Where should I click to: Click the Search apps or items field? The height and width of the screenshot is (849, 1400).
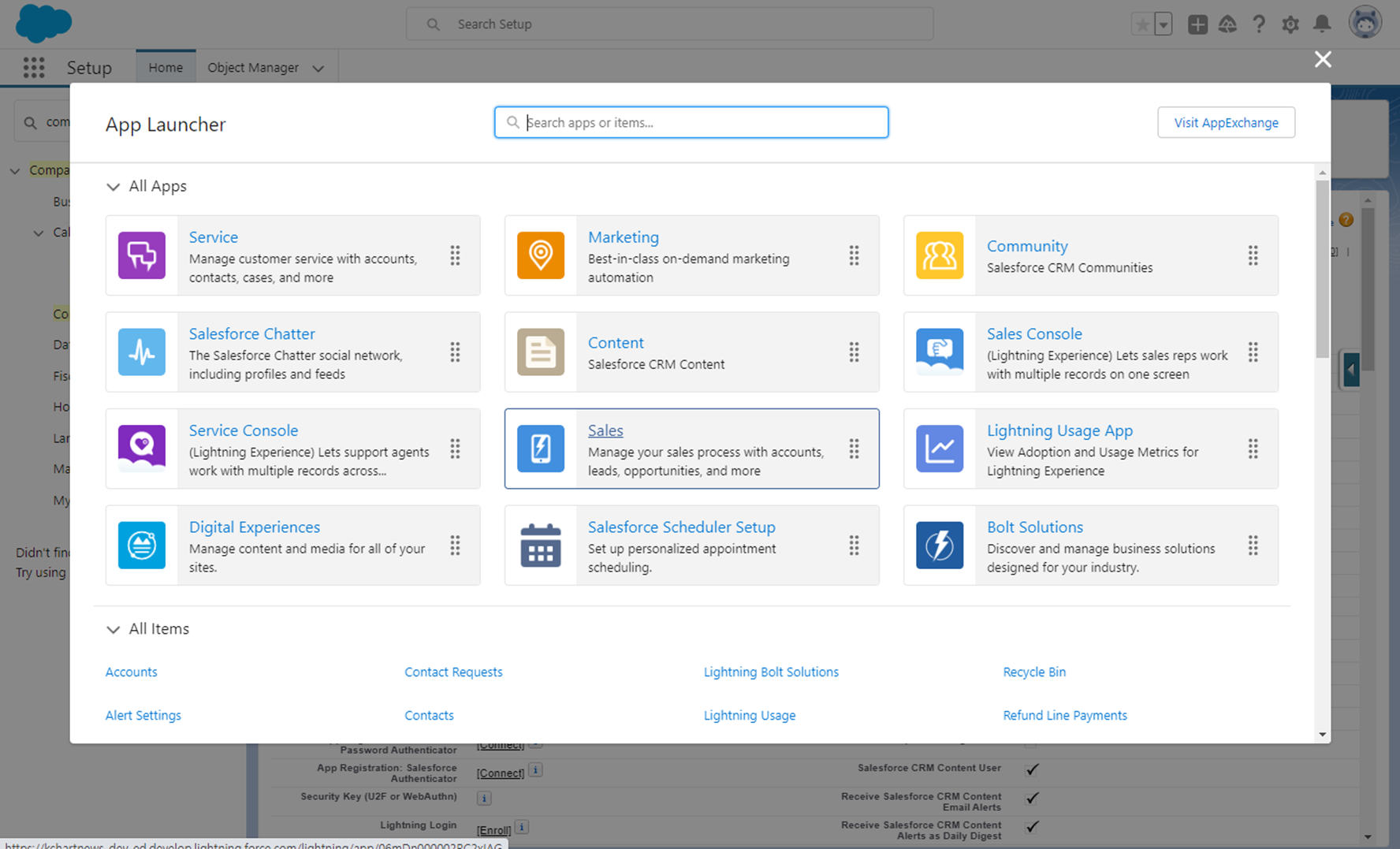click(x=691, y=122)
